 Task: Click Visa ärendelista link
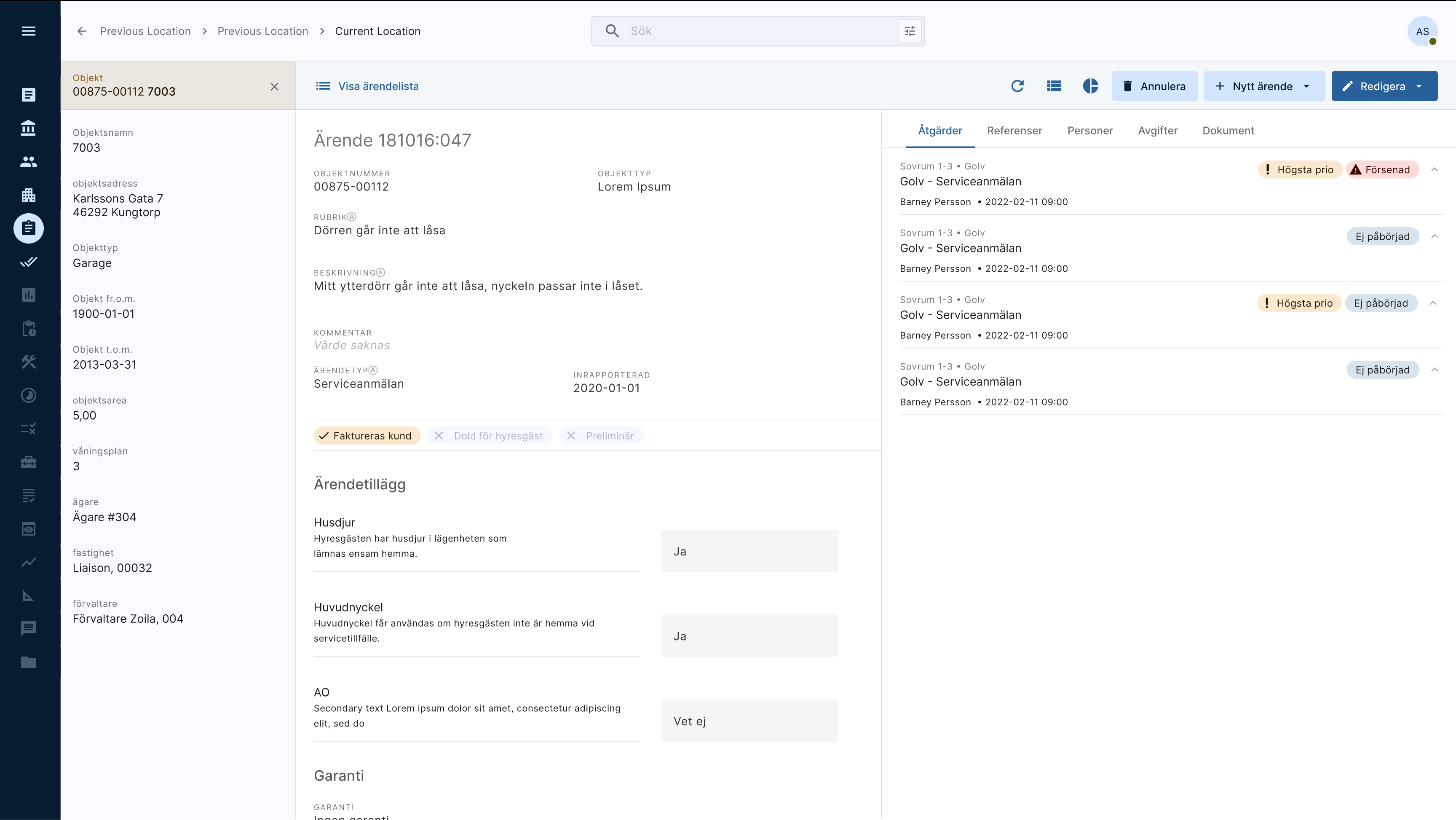pyautogui.click(x=367, y=86)
